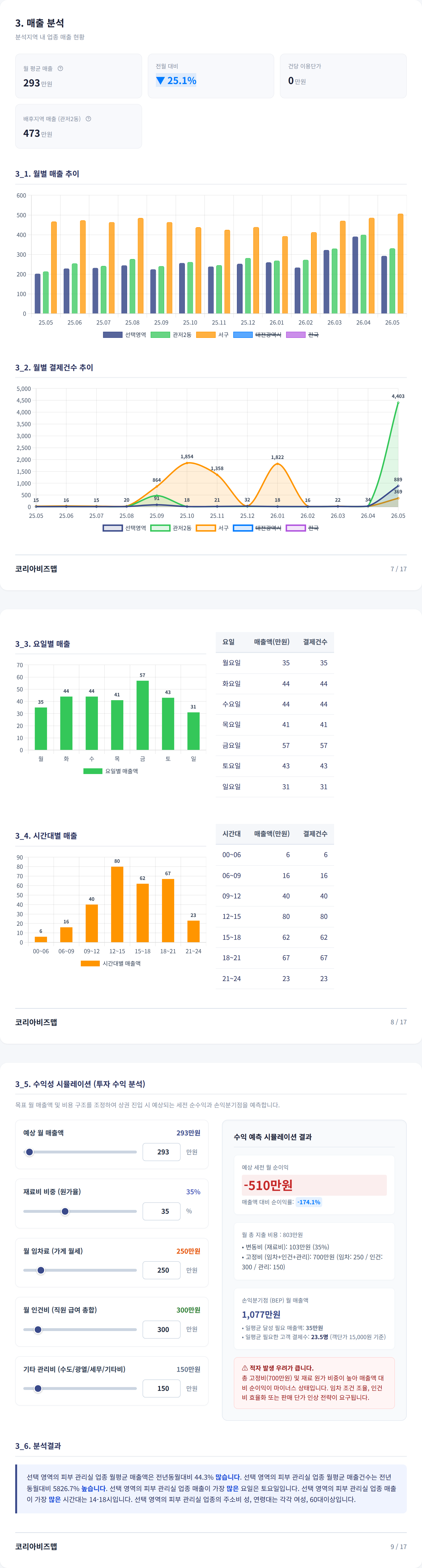
Task: Click the 월 임차료 input showing 250
Action: (161, 1270)
